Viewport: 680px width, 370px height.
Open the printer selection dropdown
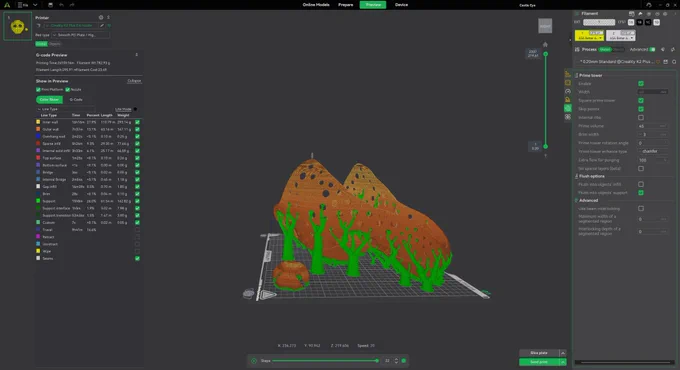pyautogui.click(x=71, y=26)
